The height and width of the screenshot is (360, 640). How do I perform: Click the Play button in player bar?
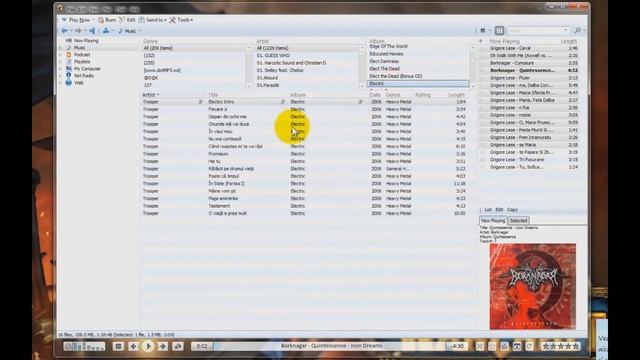click(x=148, y=346)
